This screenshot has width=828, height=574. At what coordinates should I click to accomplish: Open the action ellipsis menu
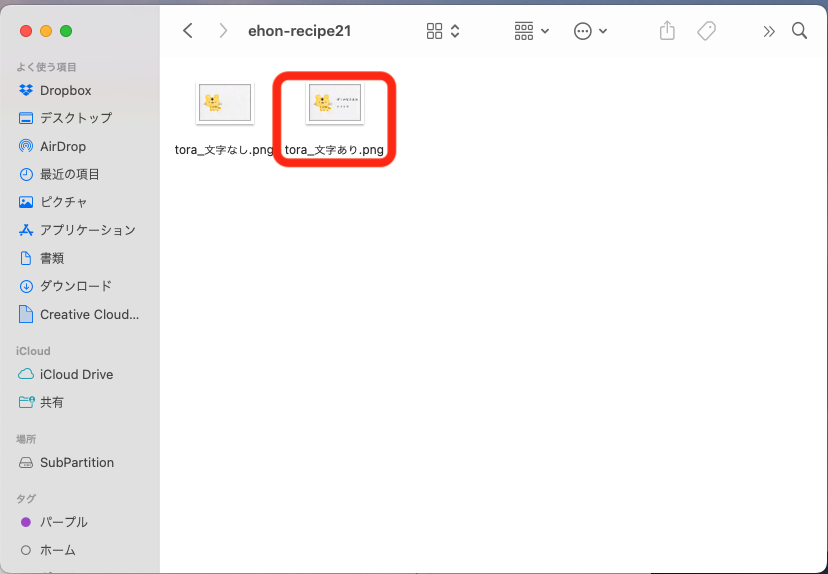(x=590, y=31)
